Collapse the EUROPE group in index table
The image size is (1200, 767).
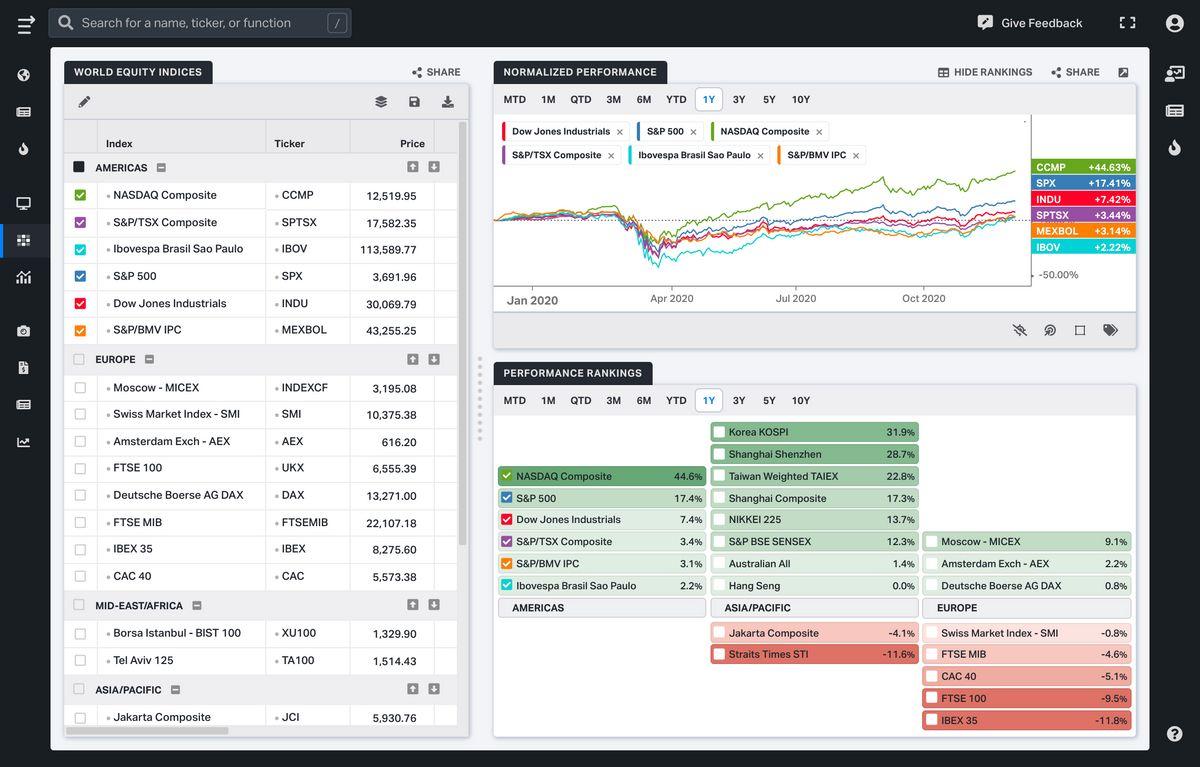point(149,359)
